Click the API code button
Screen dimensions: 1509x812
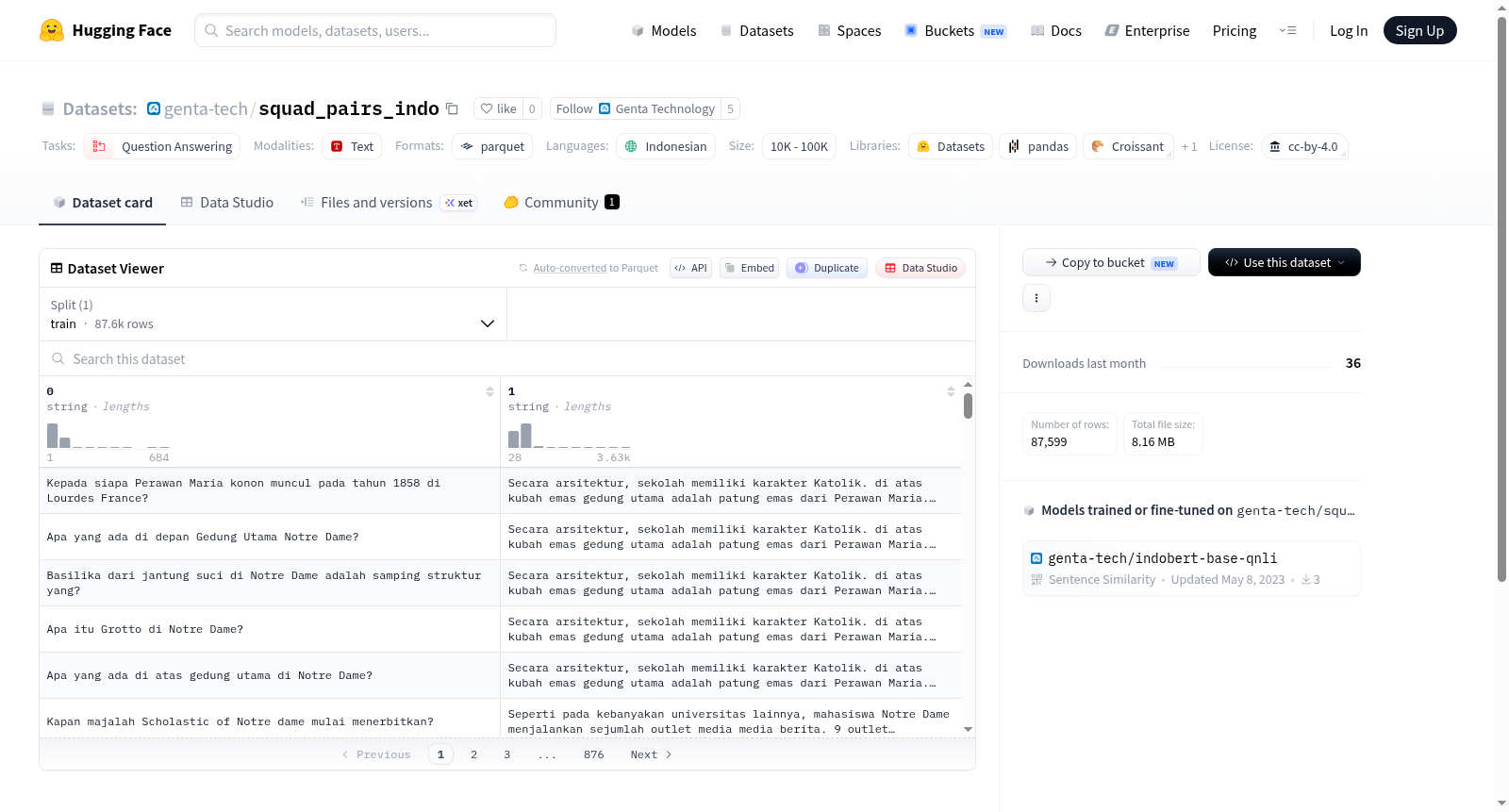690,268
